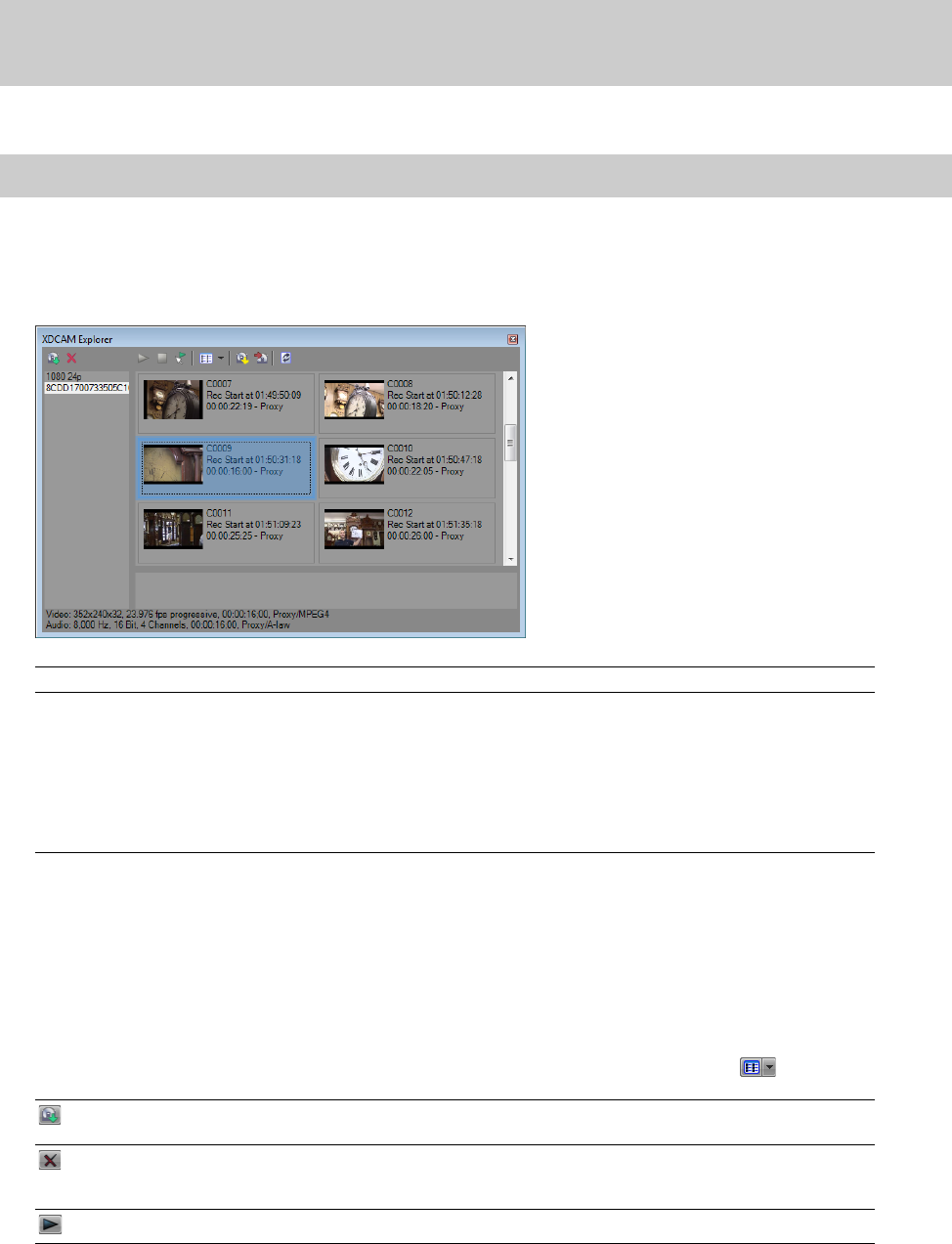The width and height of the screenshot is (952, 1244).
Task: Click the '00:00:22:05 - Proxy' text of C0010
Action: [425, 471]
